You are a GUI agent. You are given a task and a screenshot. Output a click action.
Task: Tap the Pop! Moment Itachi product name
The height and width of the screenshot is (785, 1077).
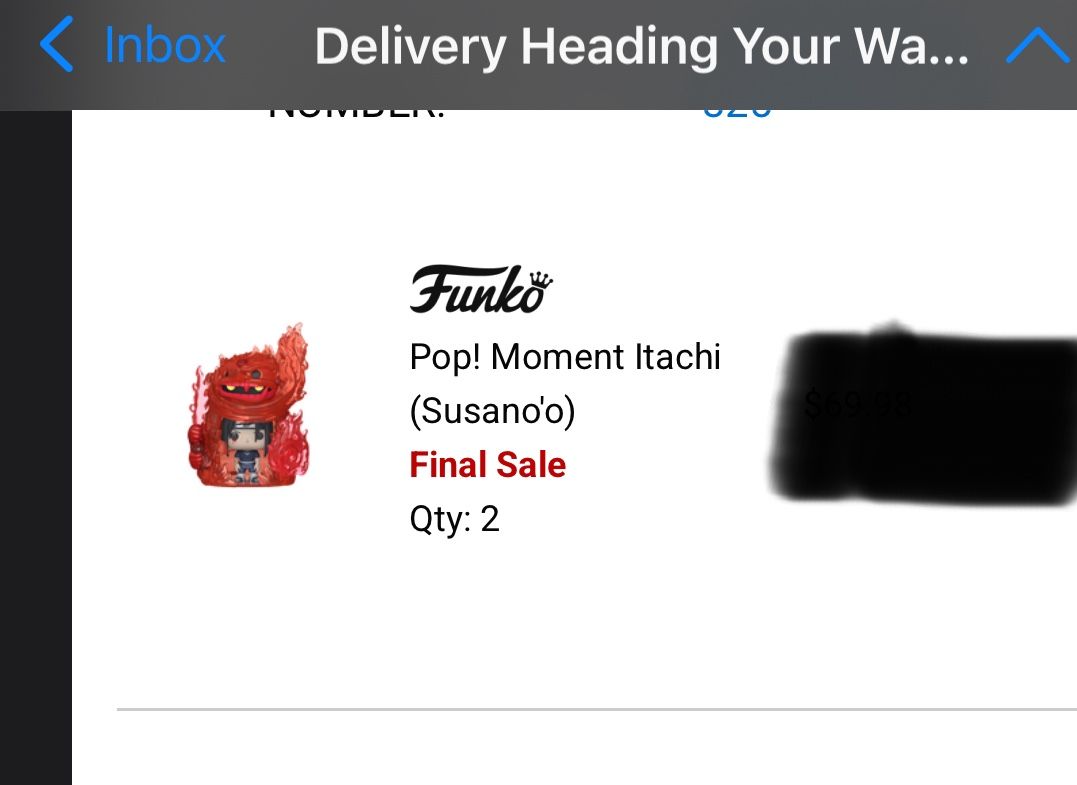coord(565,357)
